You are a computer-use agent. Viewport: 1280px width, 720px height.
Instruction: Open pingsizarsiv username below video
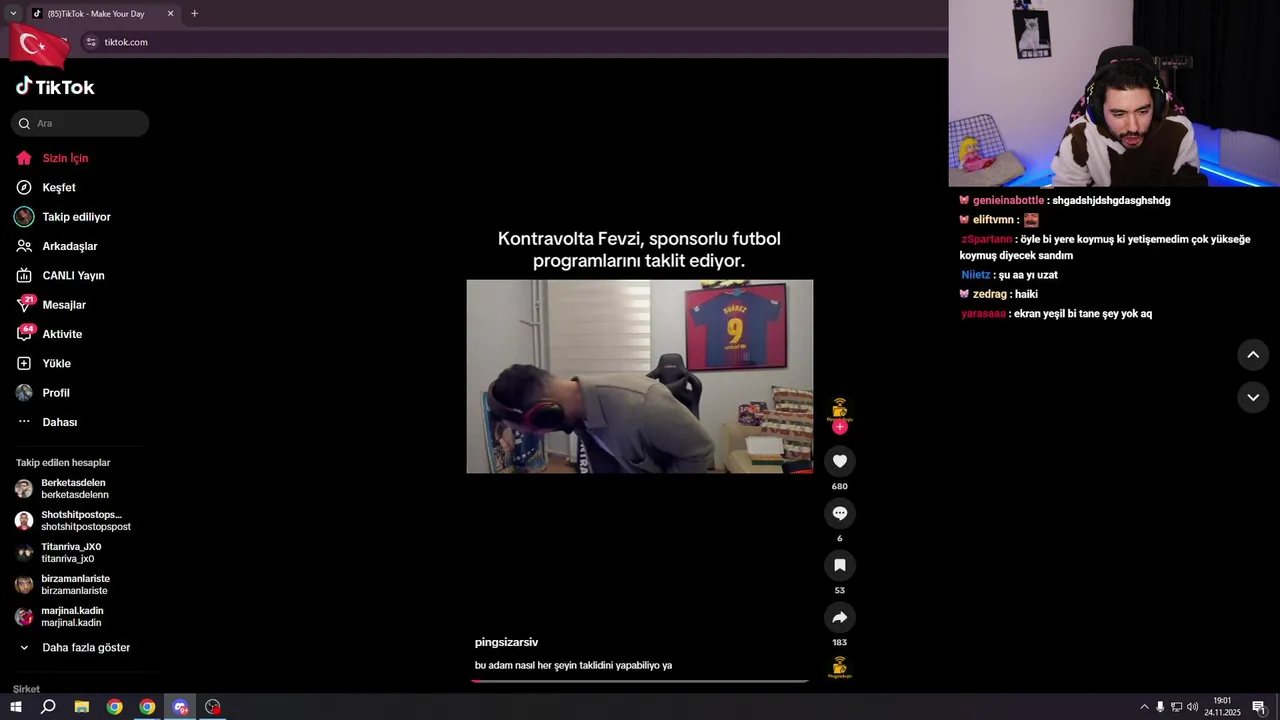coord(506,642)
